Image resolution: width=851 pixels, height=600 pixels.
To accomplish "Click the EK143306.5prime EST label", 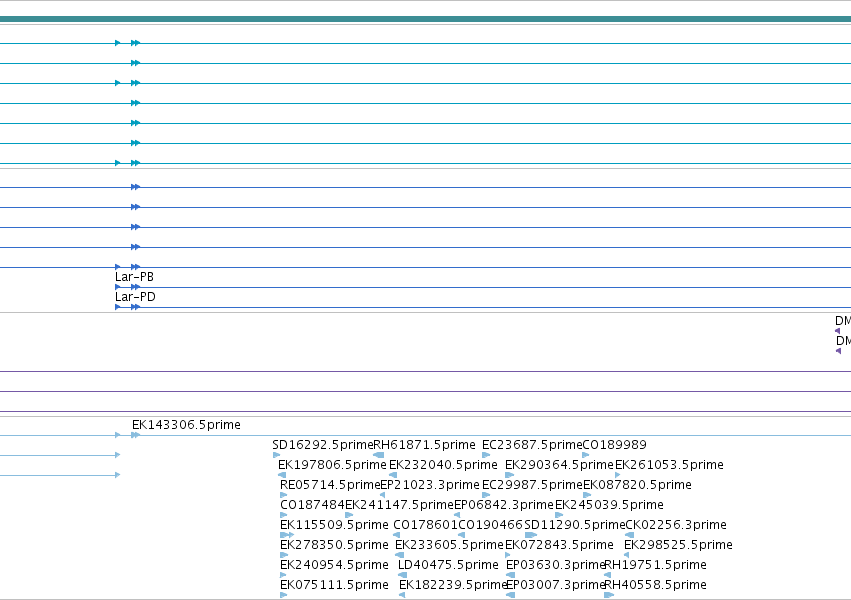I will [x=186, y=425].
